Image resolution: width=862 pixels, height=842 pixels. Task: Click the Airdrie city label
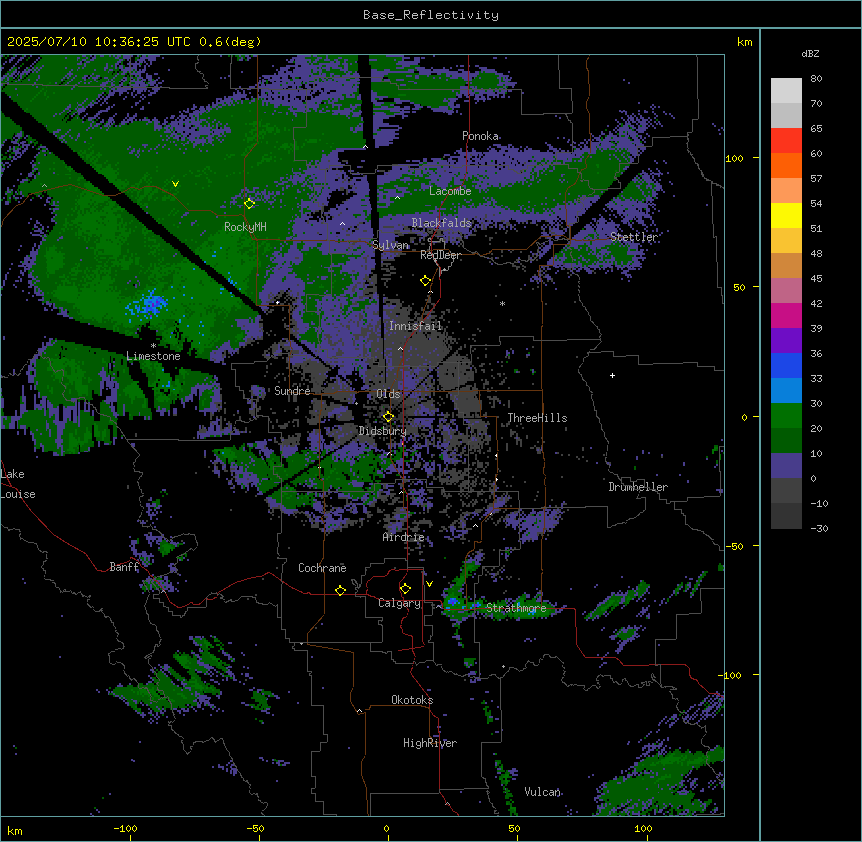pos(403,537)
